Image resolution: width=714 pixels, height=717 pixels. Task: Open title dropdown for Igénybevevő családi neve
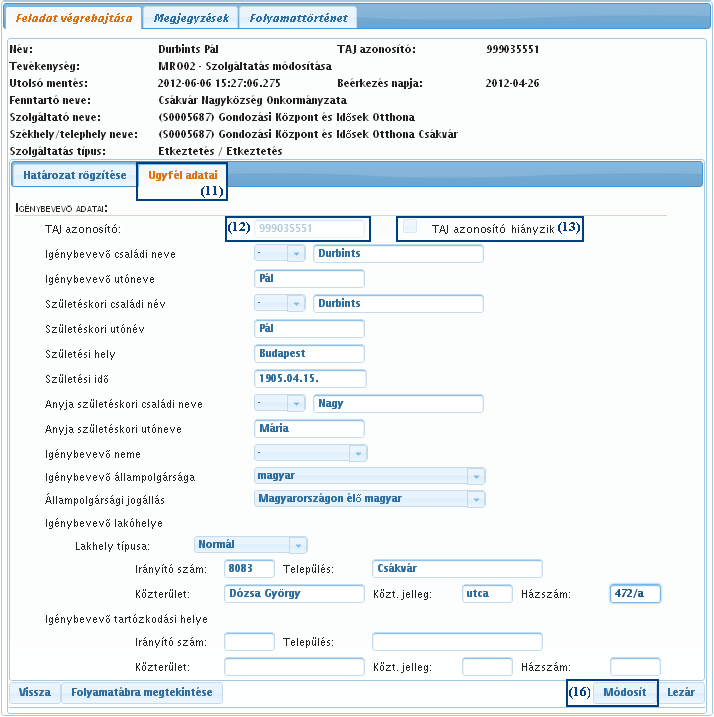(280, 253)
